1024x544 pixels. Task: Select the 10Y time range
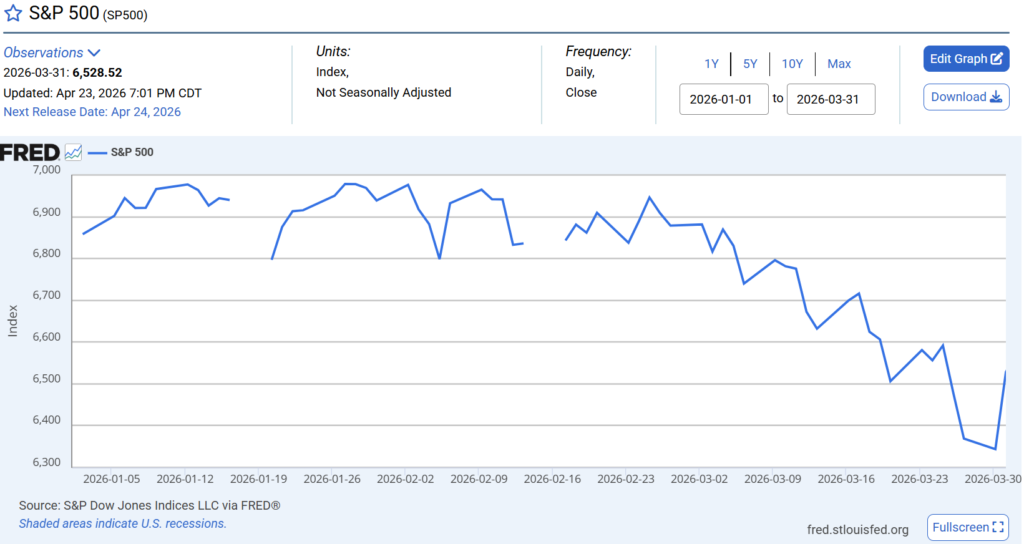pyautogui.click(x=792, y=64)
